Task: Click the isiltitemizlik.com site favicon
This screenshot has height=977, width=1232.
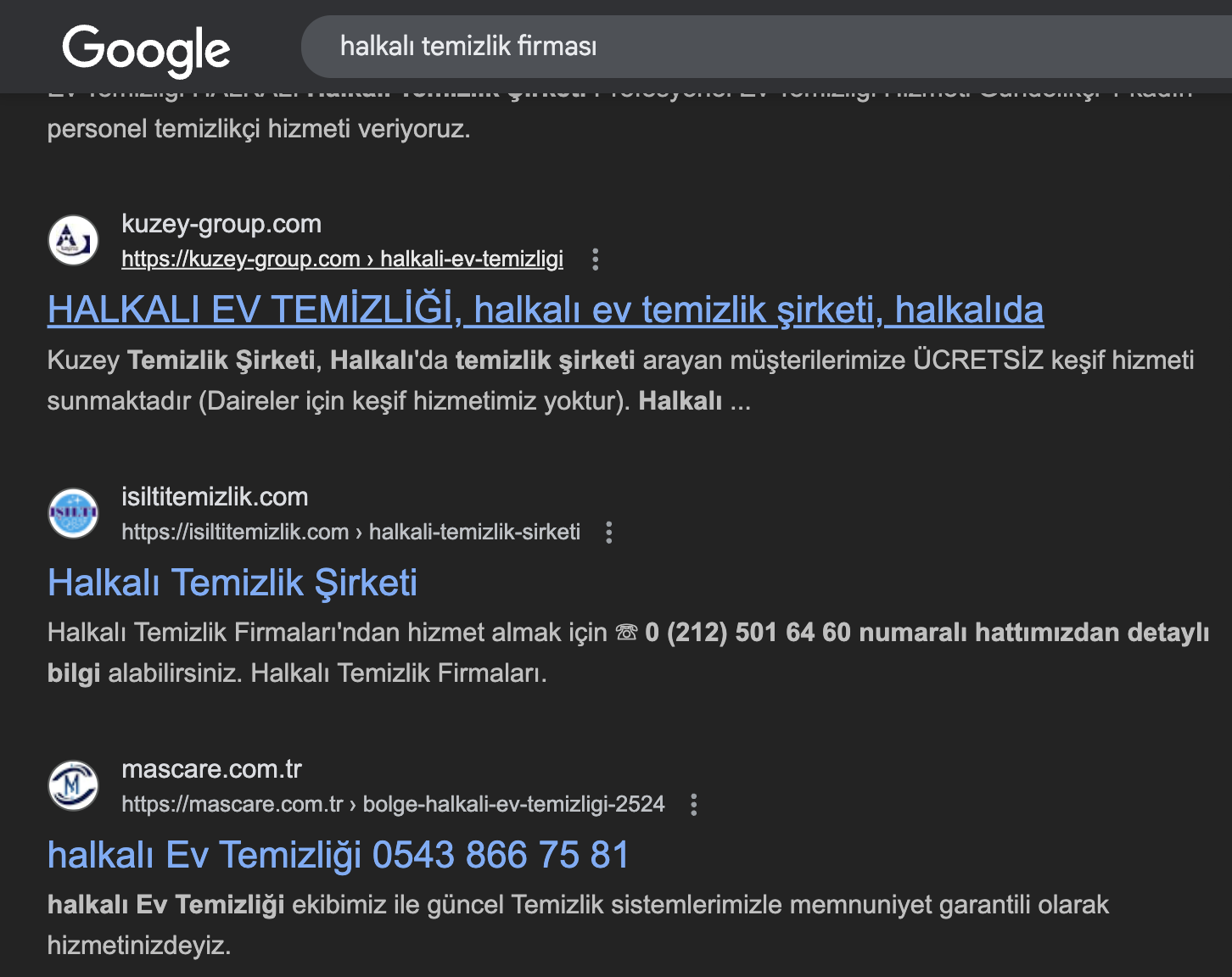Action: coord(73,513)
